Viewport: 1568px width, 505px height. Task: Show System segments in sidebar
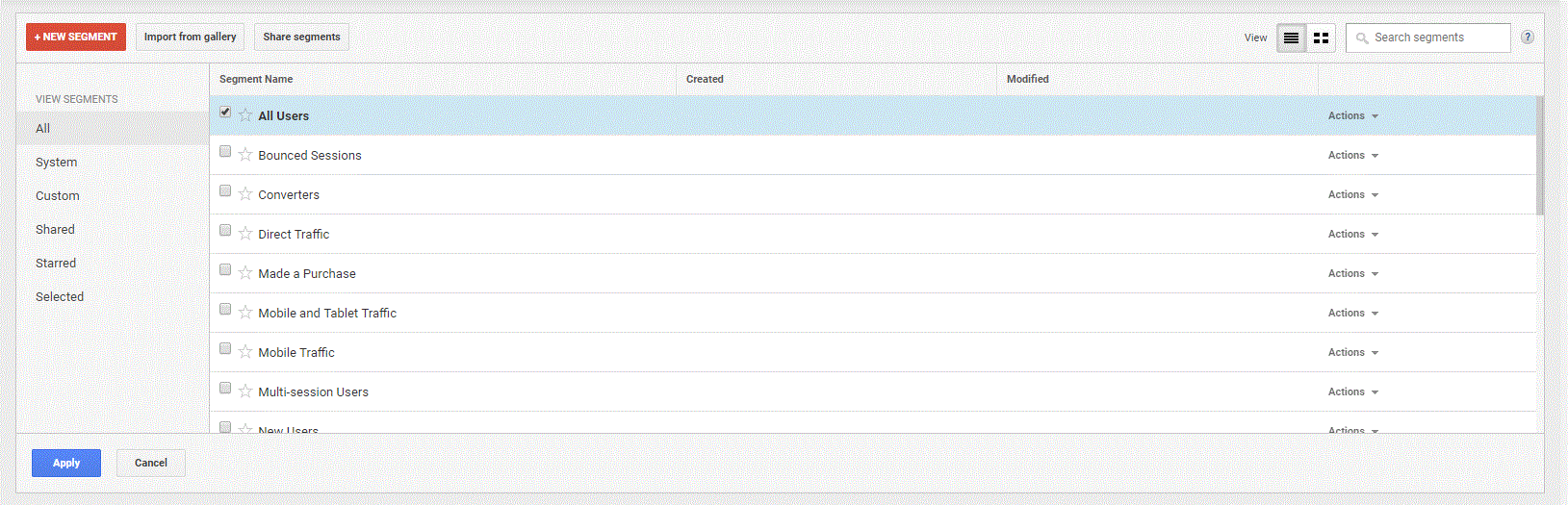tap(57, 163)
